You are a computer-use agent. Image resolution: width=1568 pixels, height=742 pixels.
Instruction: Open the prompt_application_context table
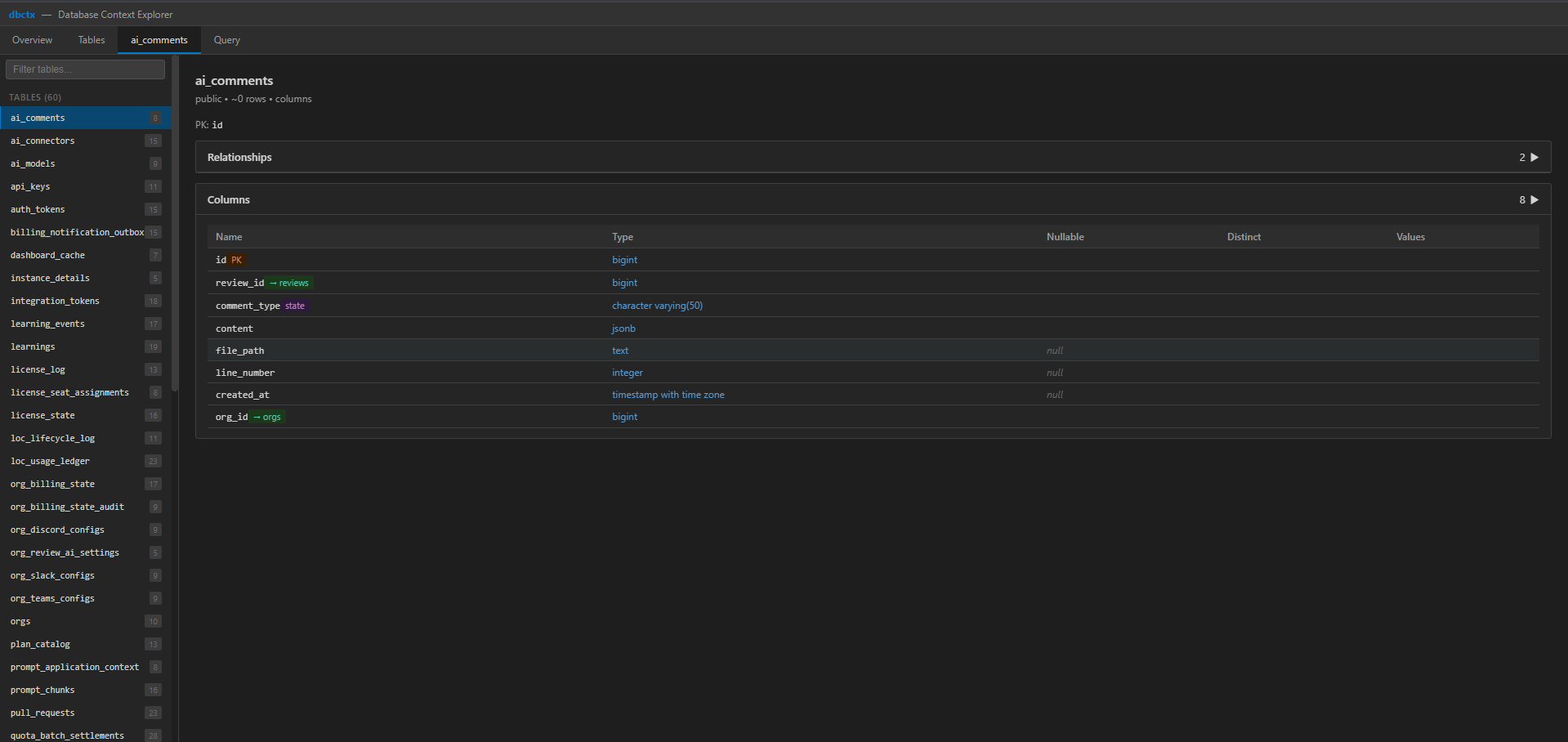pyautogui.click(x=86, y=667)
